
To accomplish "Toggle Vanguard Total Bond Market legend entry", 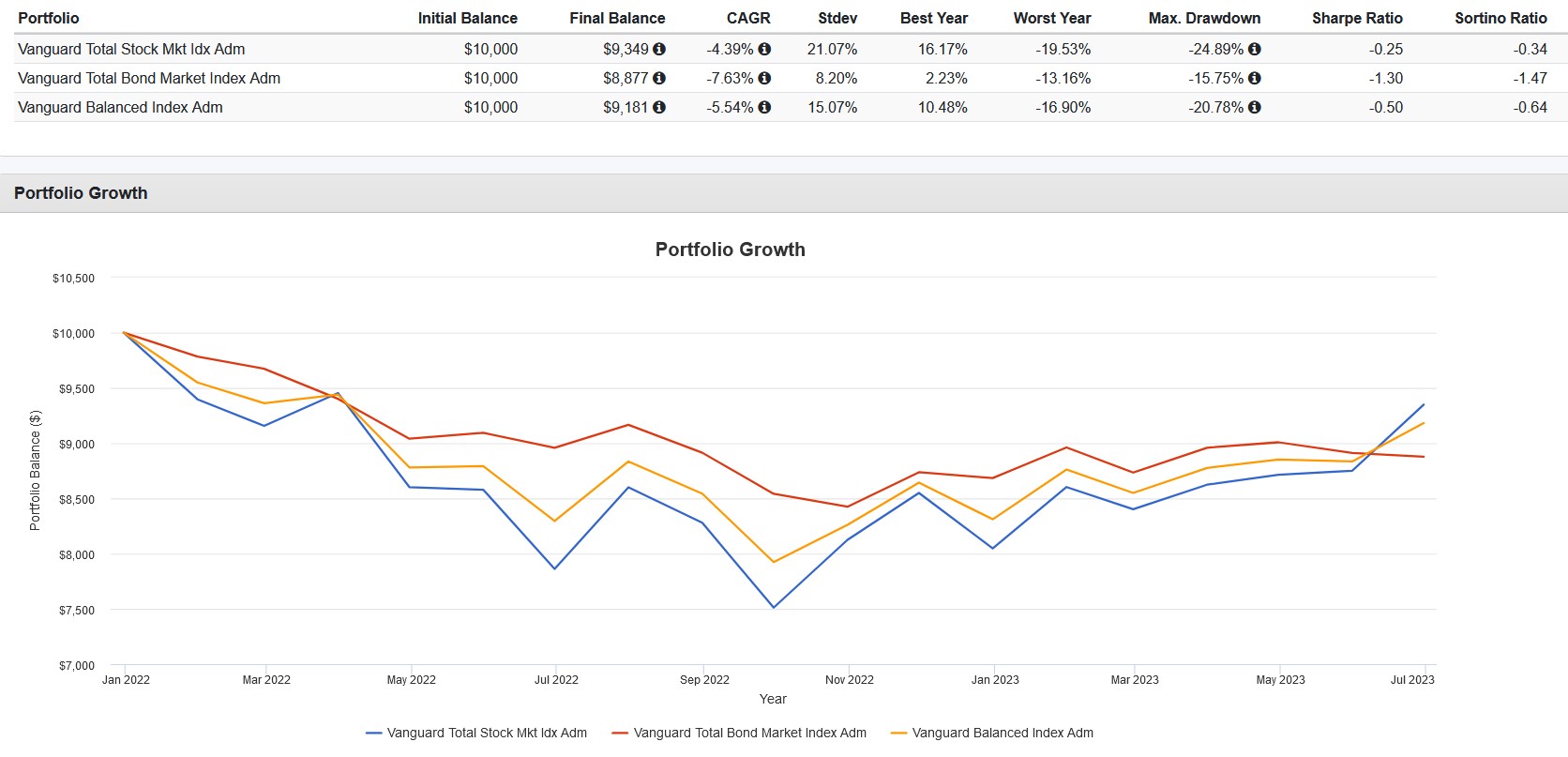I will click(739, 733).
